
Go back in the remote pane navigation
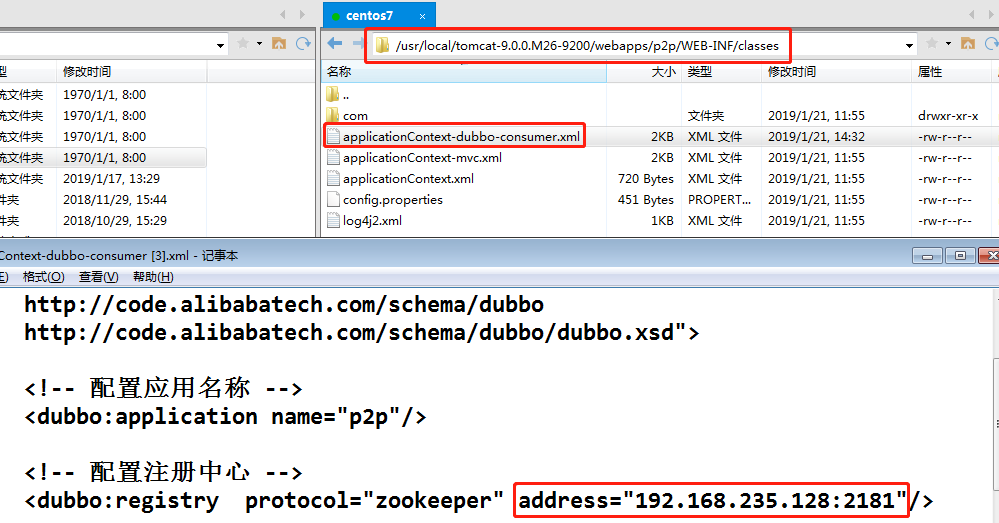(x=334, y=44)
